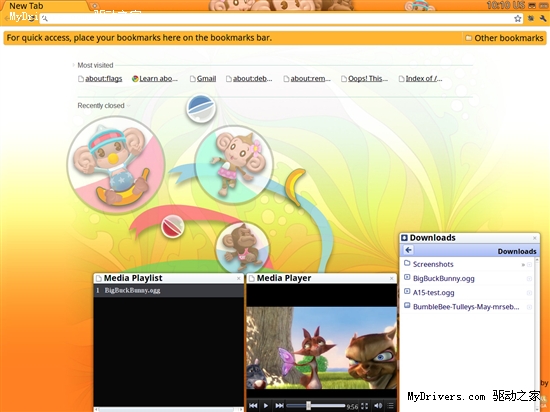Image resolution: width=550 pixels, height=412 pixels.
Task: Open a new tab with plus button
Action: [x=94, y=6]
